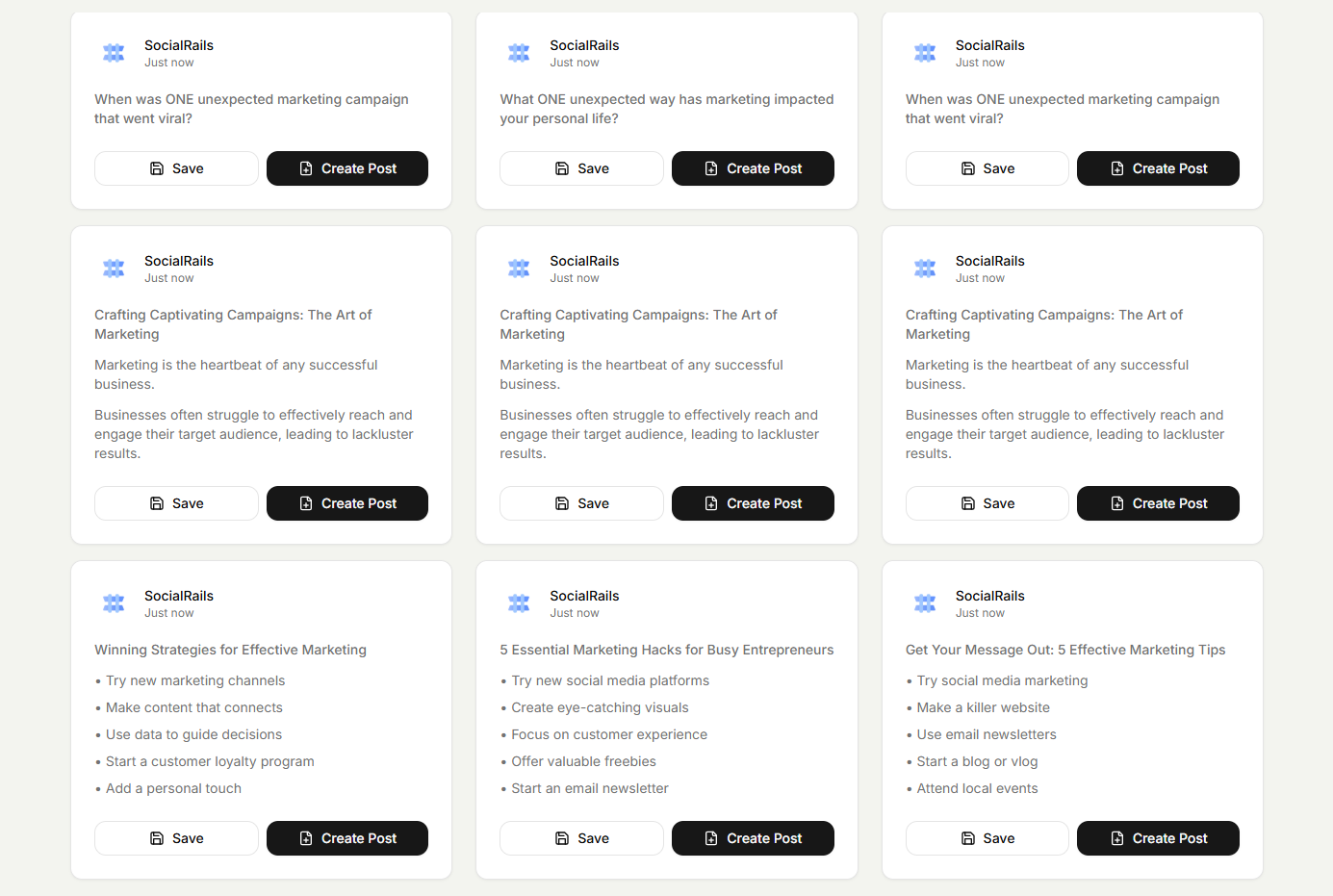1333x896 pixels.
Task: Click the SocialRails logo on the Get Your Message Out card
Action: pyautogui.click(x=925, y=603)
